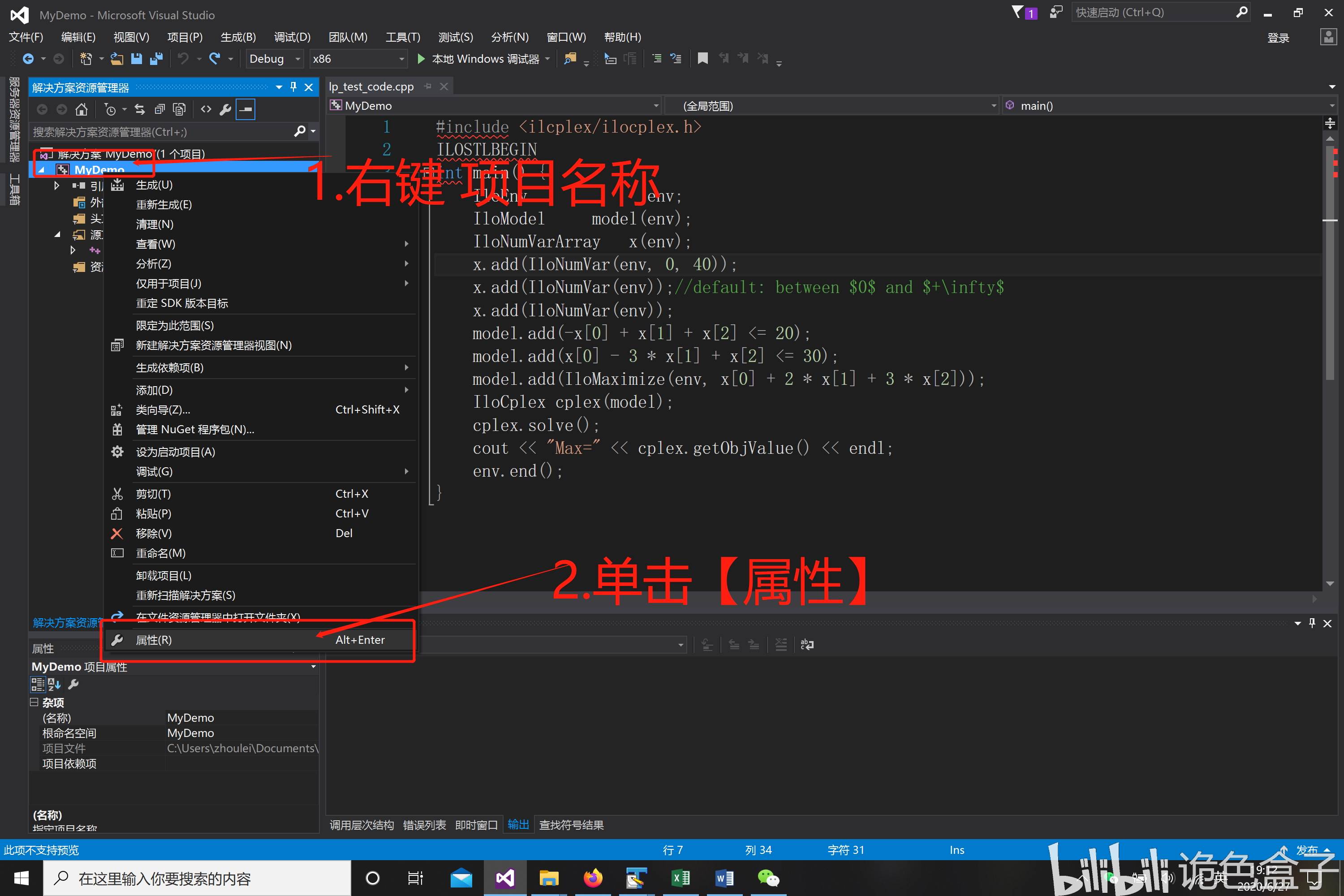单击工具栏上的书签图标

point(702,58)
